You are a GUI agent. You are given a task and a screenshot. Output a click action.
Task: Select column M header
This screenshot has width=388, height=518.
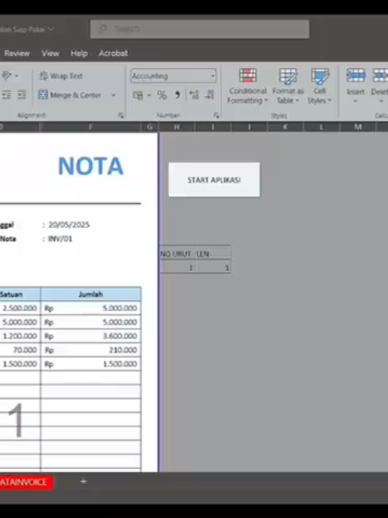click(x=358, y=127)
